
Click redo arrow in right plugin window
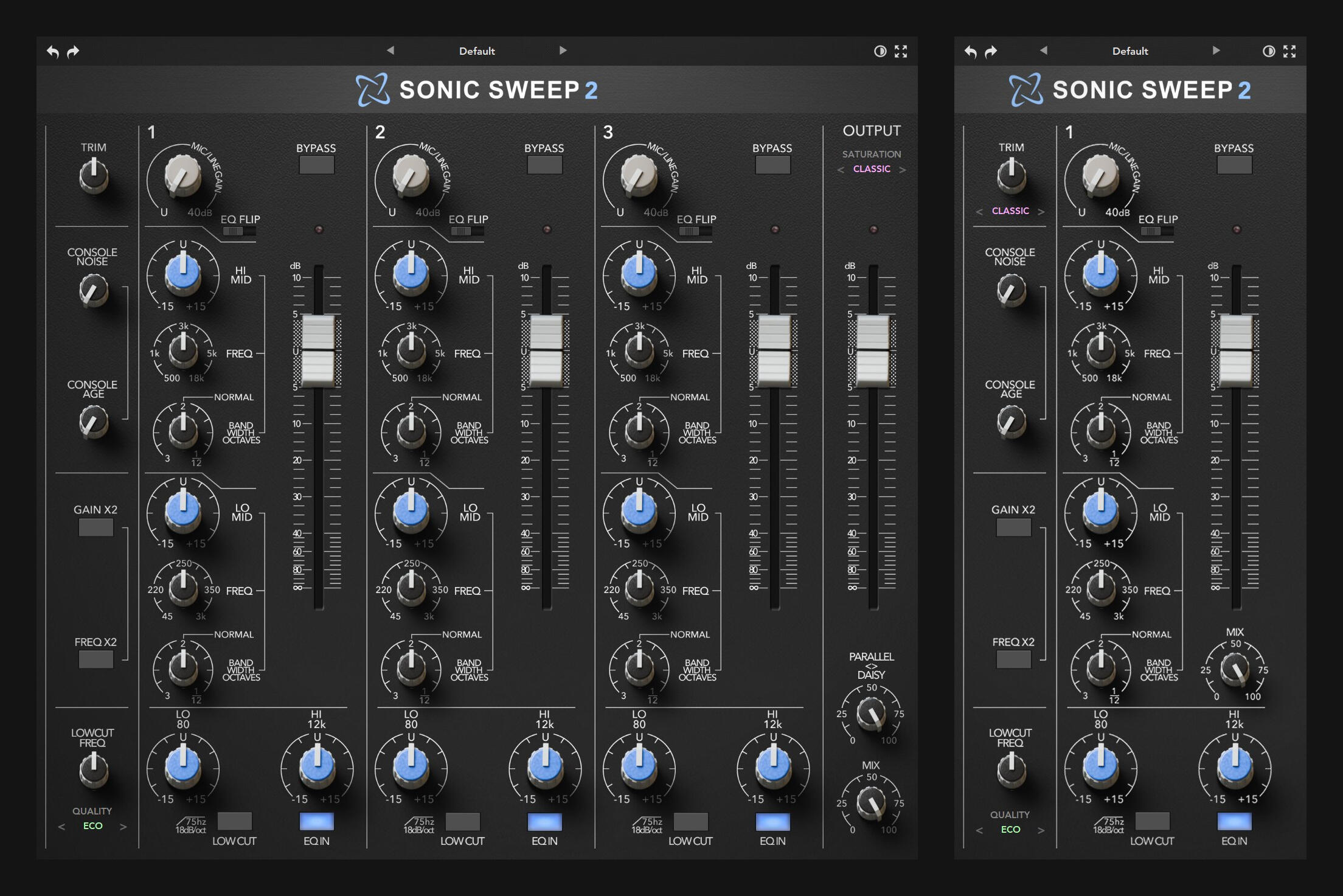point(991,52)
